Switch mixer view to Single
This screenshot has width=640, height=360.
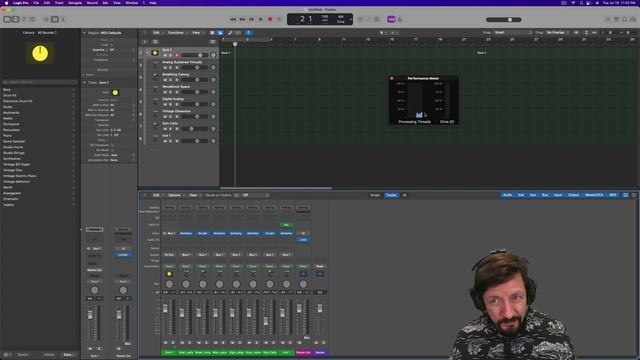point(375,195)
